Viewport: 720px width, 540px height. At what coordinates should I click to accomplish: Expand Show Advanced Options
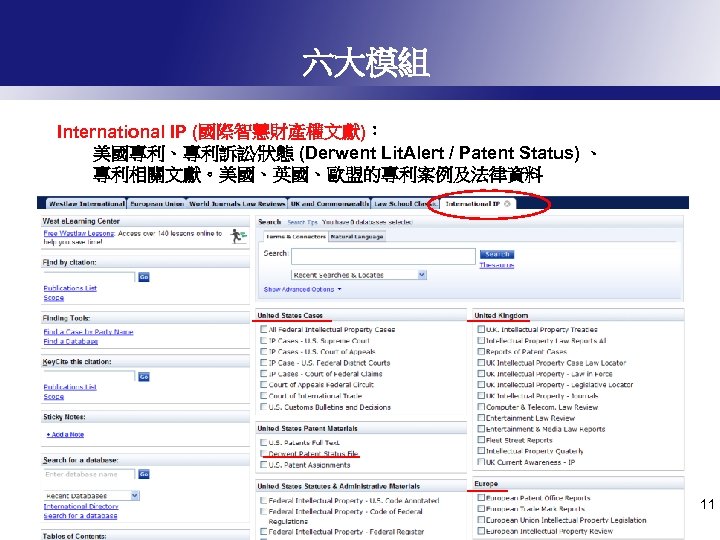302,289
